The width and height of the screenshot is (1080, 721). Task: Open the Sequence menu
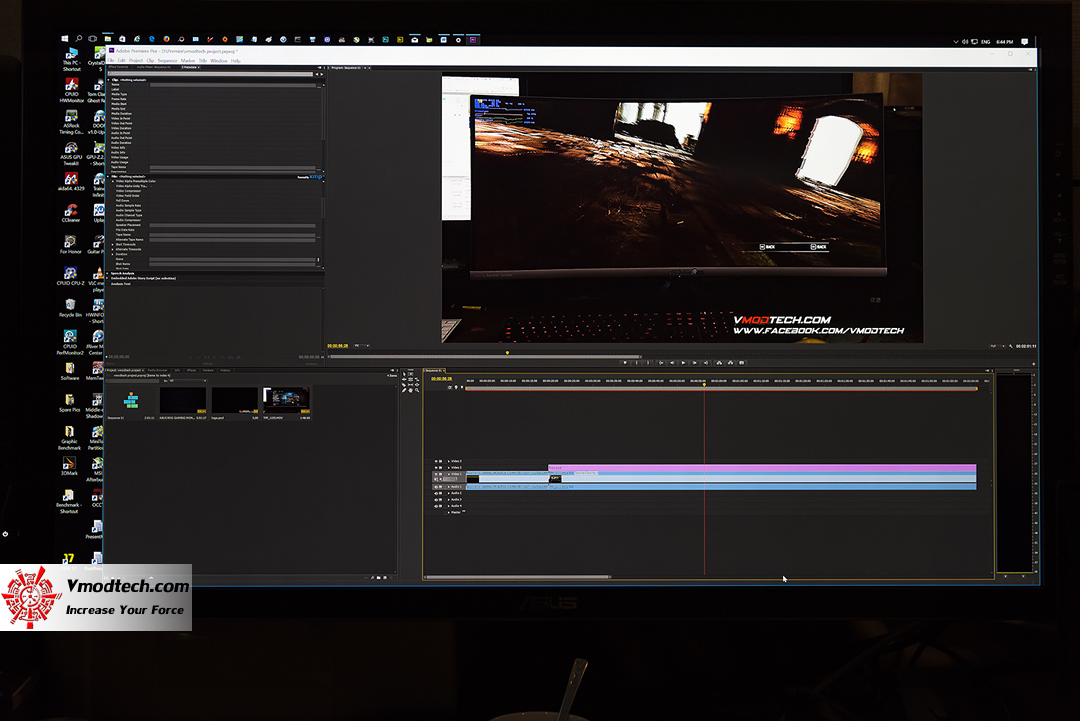coord(167,61)
